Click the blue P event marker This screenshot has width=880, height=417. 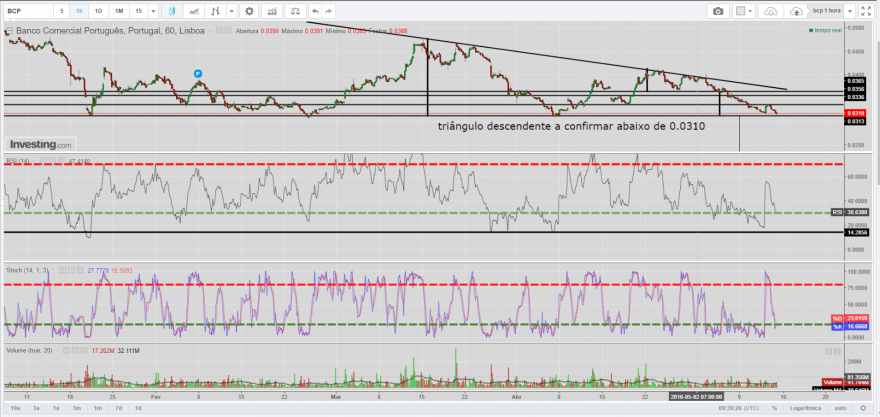(x=198, y=73)
